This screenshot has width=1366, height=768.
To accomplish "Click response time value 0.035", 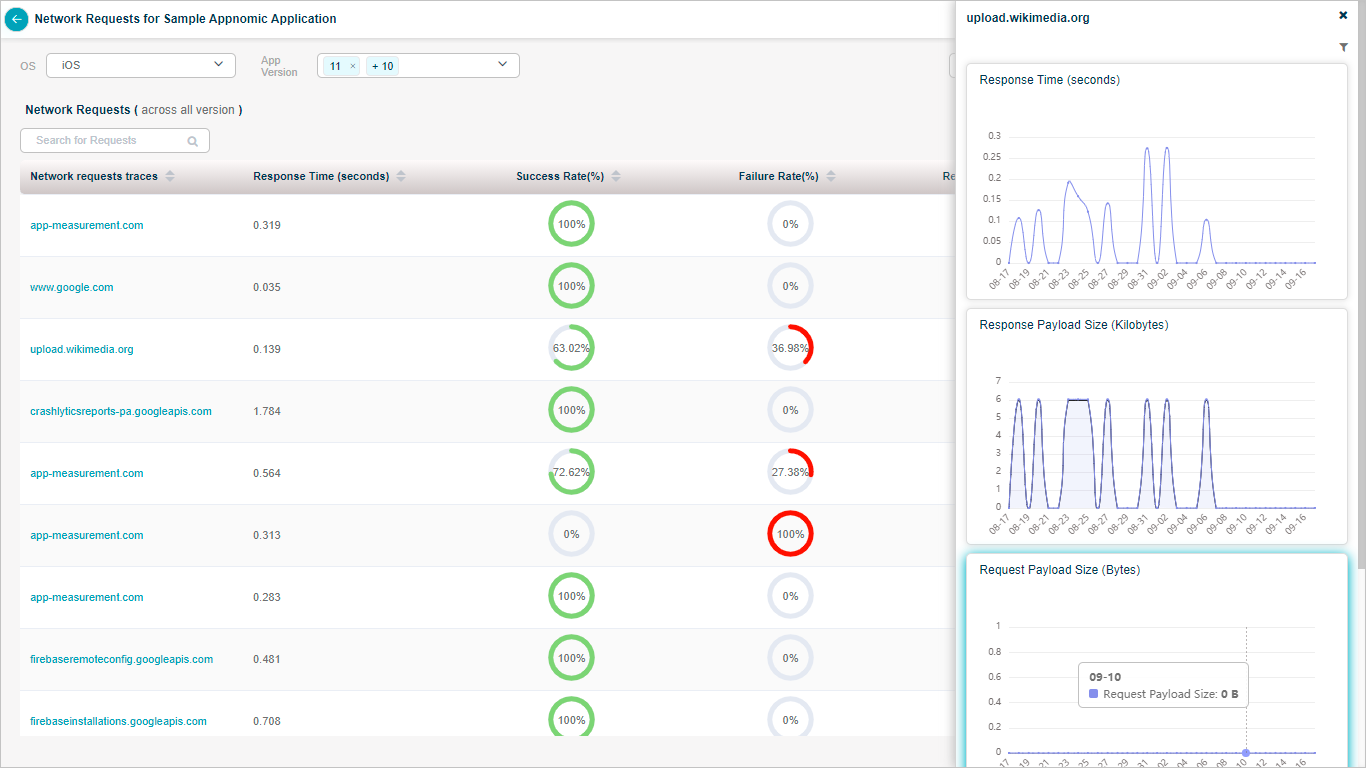I will tap(267, 287).
